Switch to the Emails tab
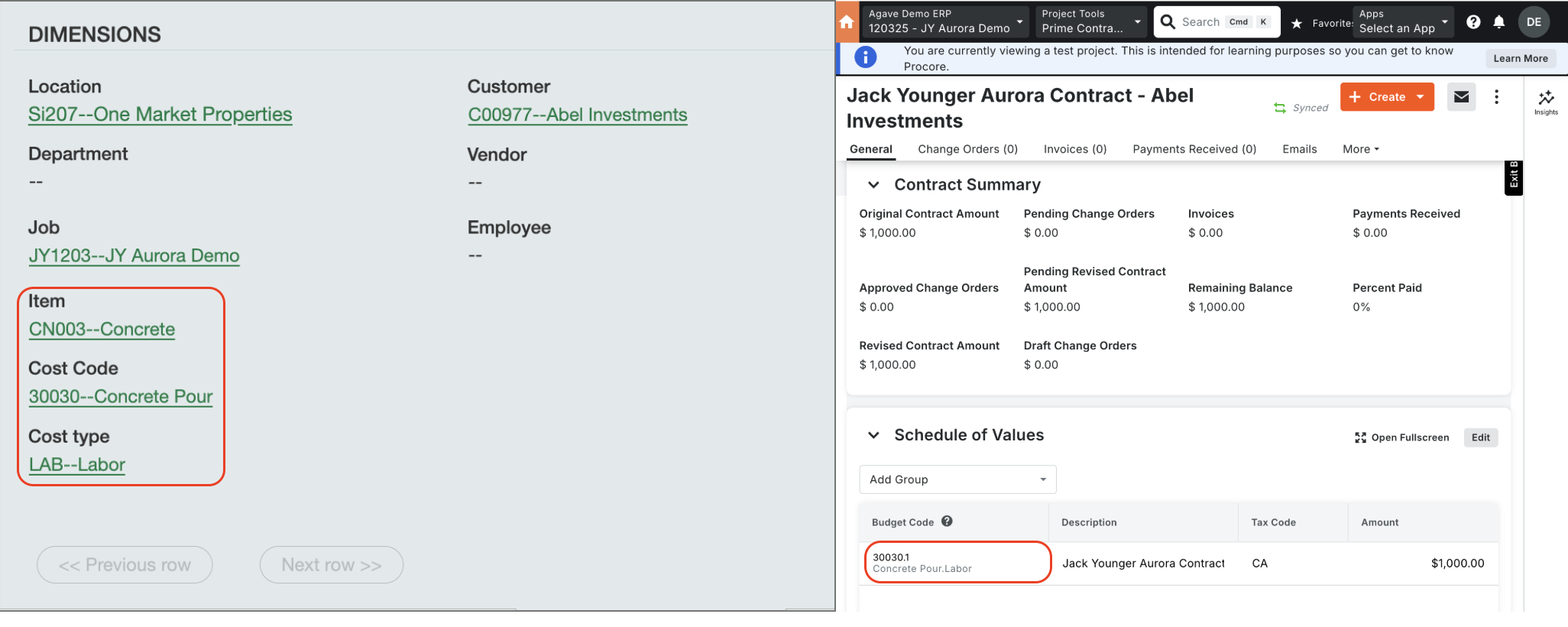The width and height of the screenshot is (1568, 627). 1299,149
